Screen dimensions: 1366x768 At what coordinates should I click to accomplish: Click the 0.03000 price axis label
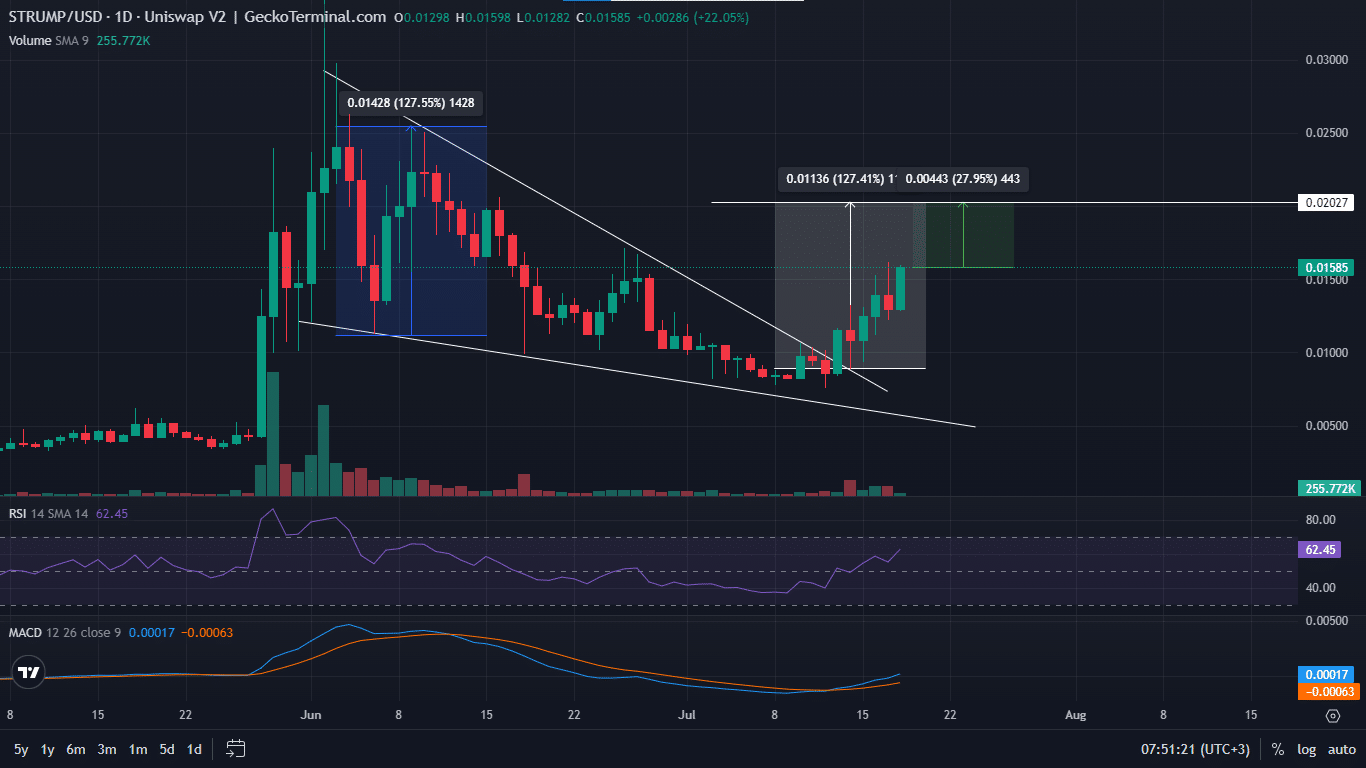1328,60
